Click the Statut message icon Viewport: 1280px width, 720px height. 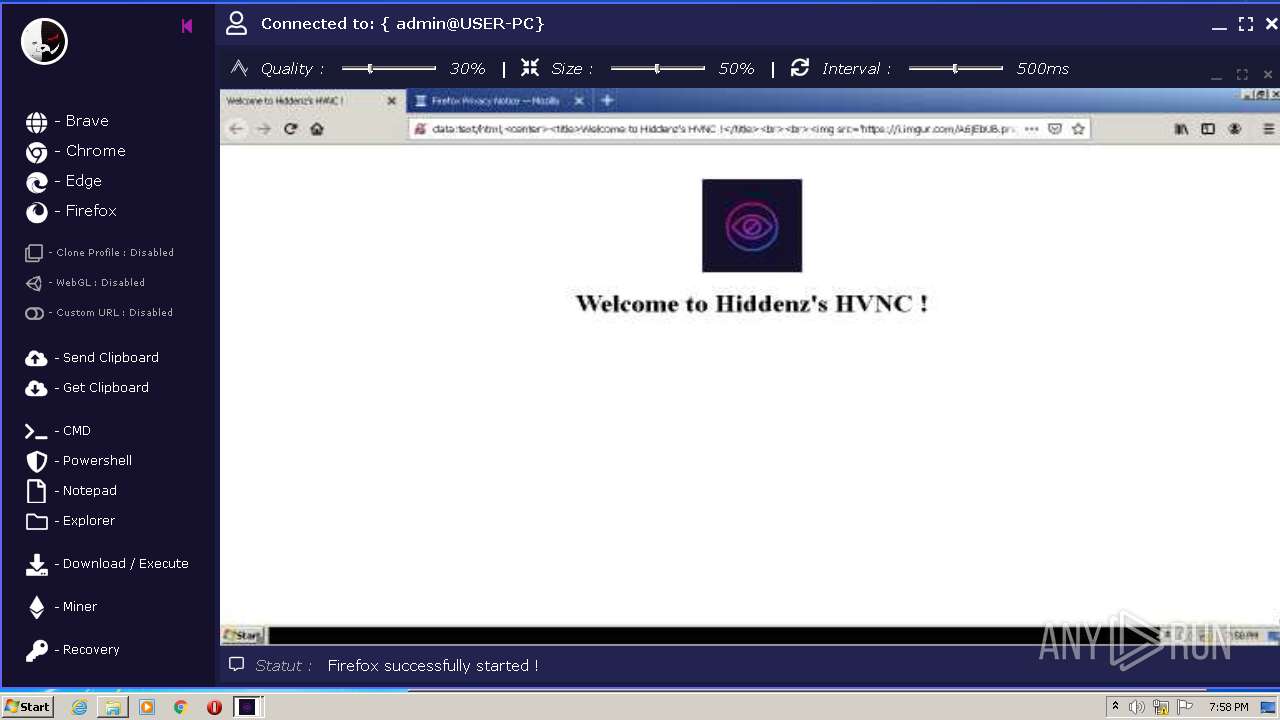point(236,664)
